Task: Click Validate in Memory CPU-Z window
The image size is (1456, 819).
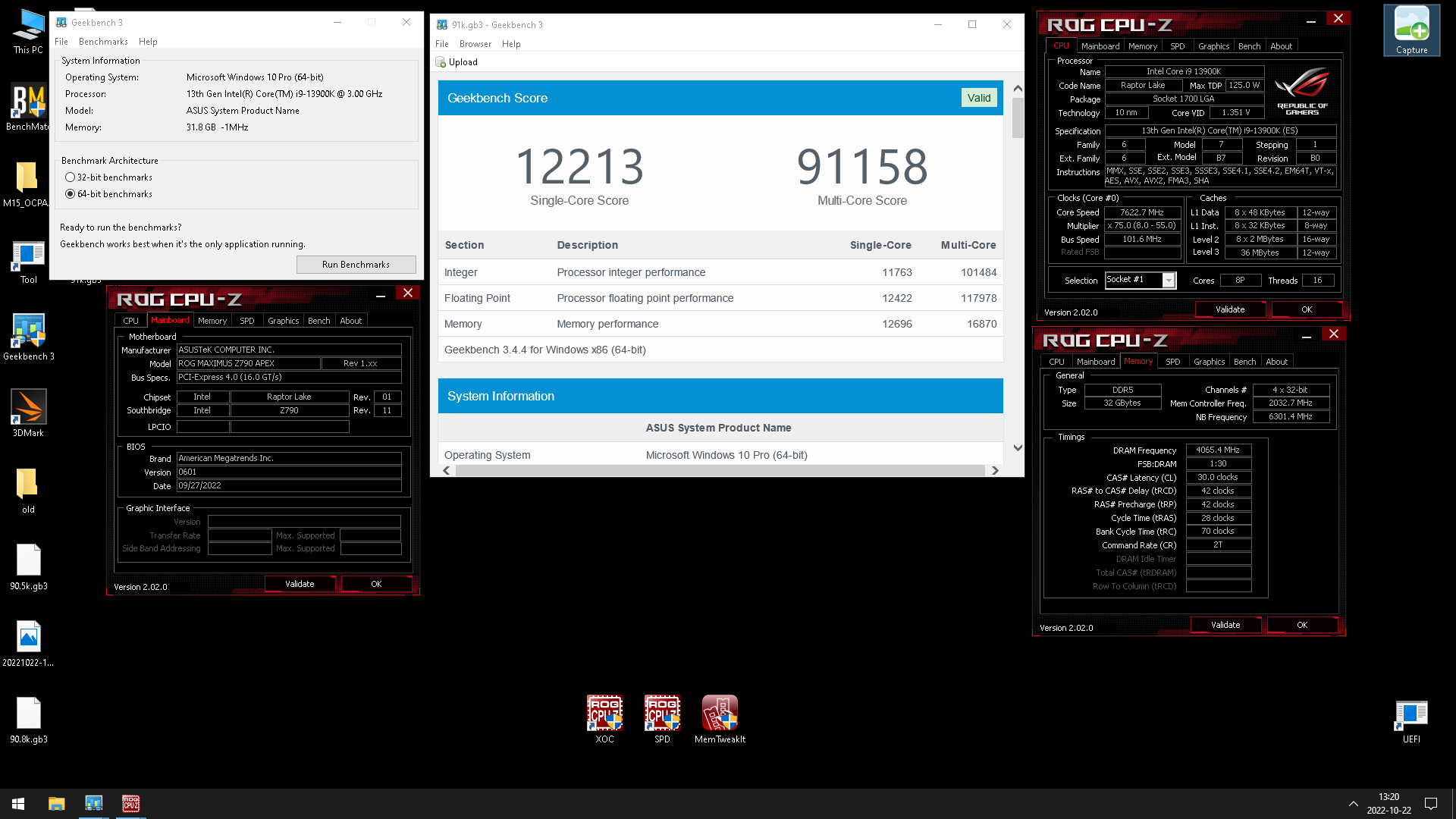Action: [x=1225, y=625]
